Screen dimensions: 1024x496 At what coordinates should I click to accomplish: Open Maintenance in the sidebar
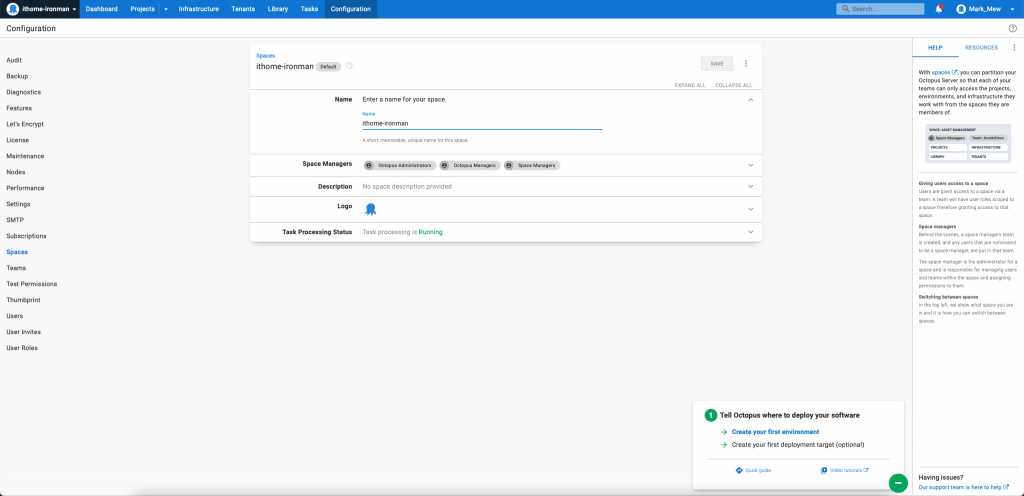(x=25, y=156)
